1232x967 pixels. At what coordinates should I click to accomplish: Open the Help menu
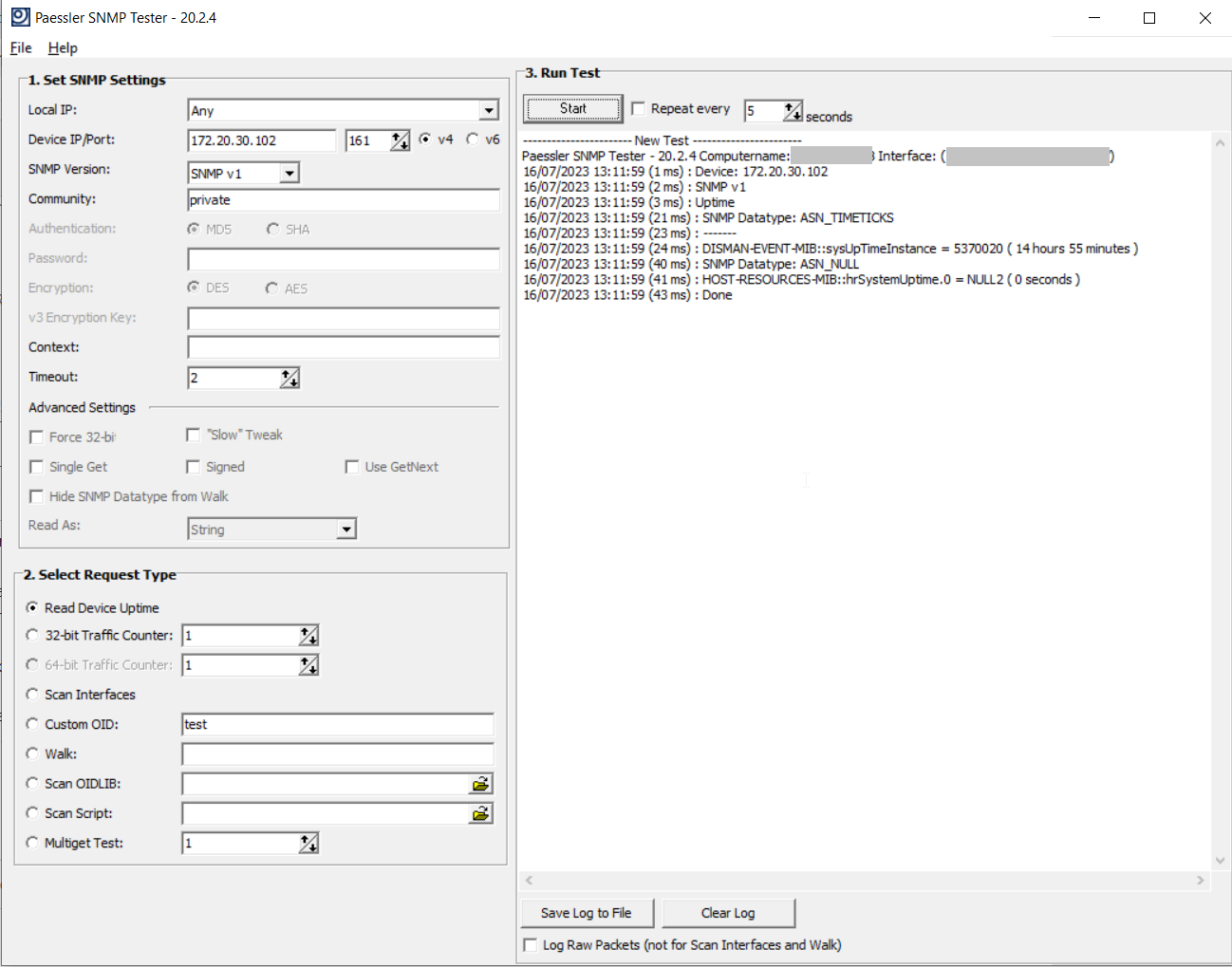(63, 47)
